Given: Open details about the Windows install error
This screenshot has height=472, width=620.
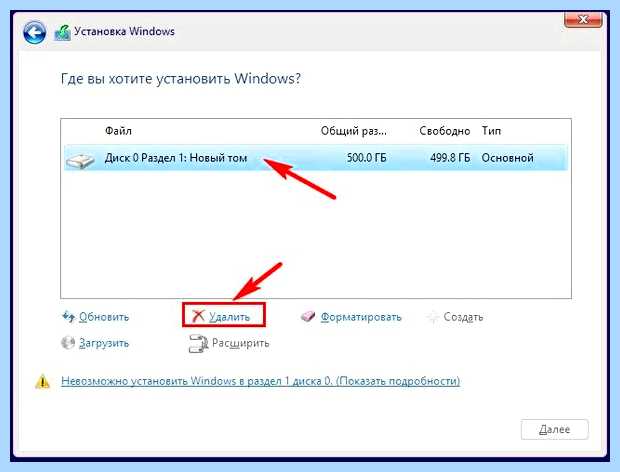Looking at the screenshot, I should pos(261,381).
